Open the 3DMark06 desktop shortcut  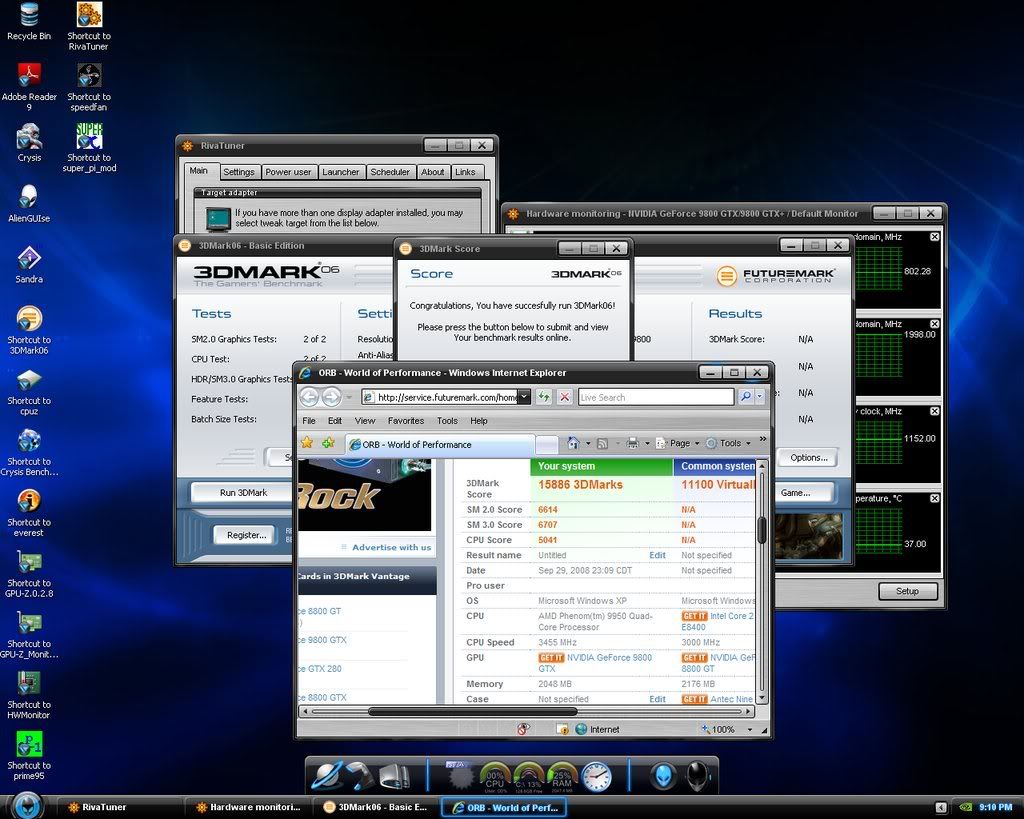(29, 330)
